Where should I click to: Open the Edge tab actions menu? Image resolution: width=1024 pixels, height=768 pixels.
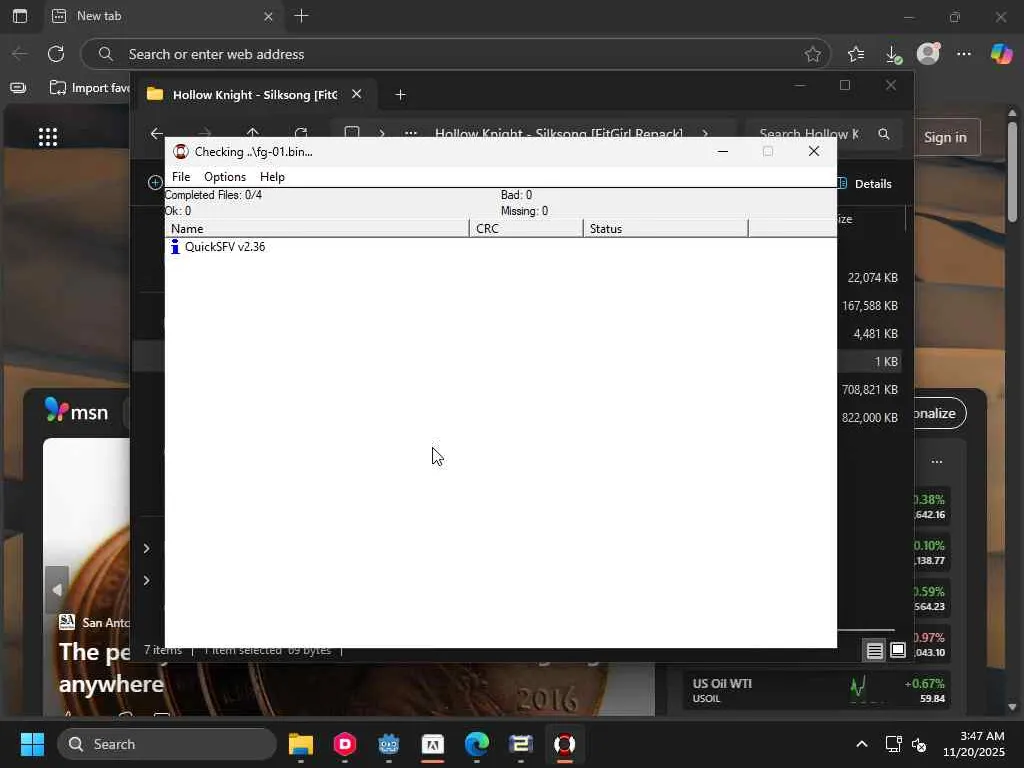click(x=20, y=16)
